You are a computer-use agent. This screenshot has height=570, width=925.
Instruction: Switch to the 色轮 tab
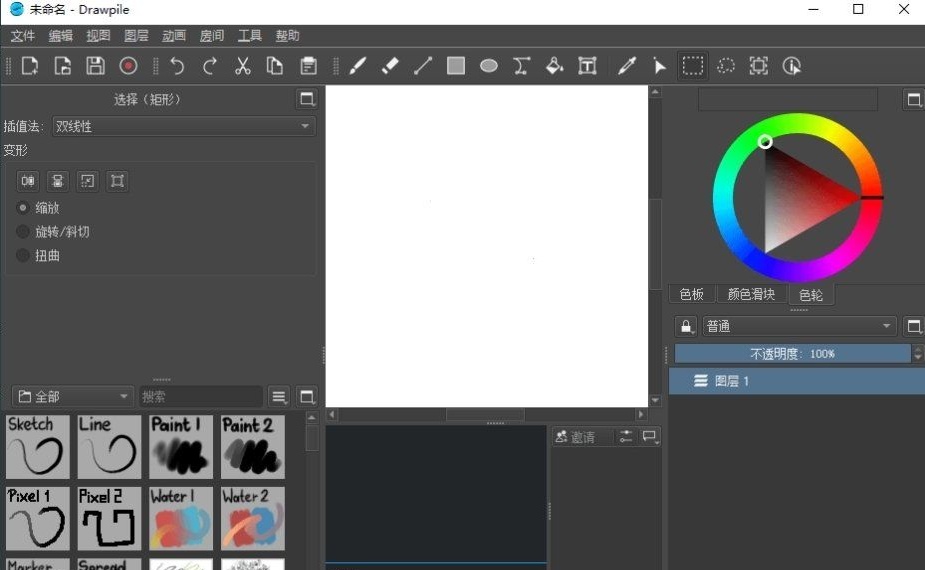(811, 294)
